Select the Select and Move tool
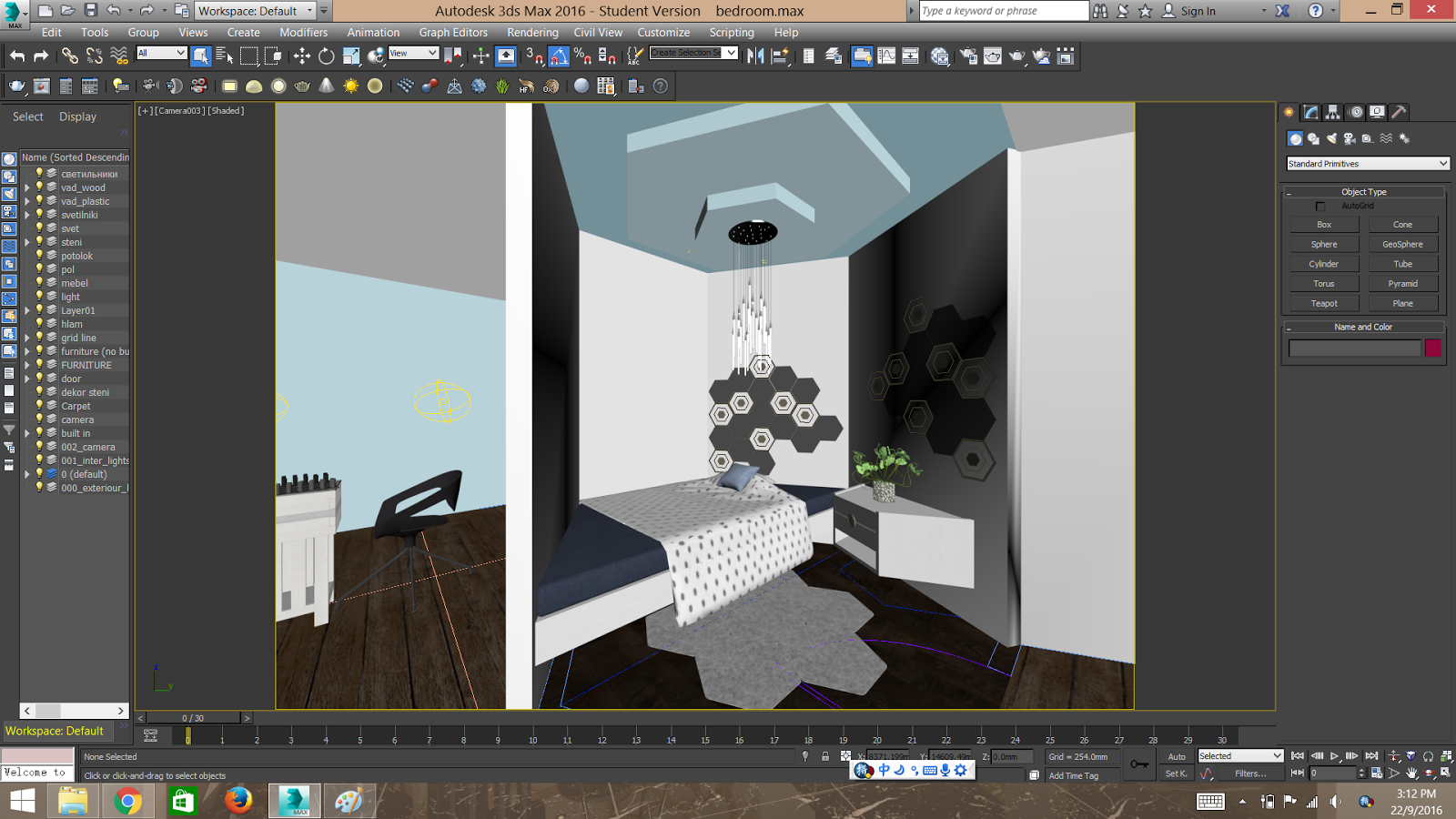This screenshot has height=819, width=1456. [302, 56]
